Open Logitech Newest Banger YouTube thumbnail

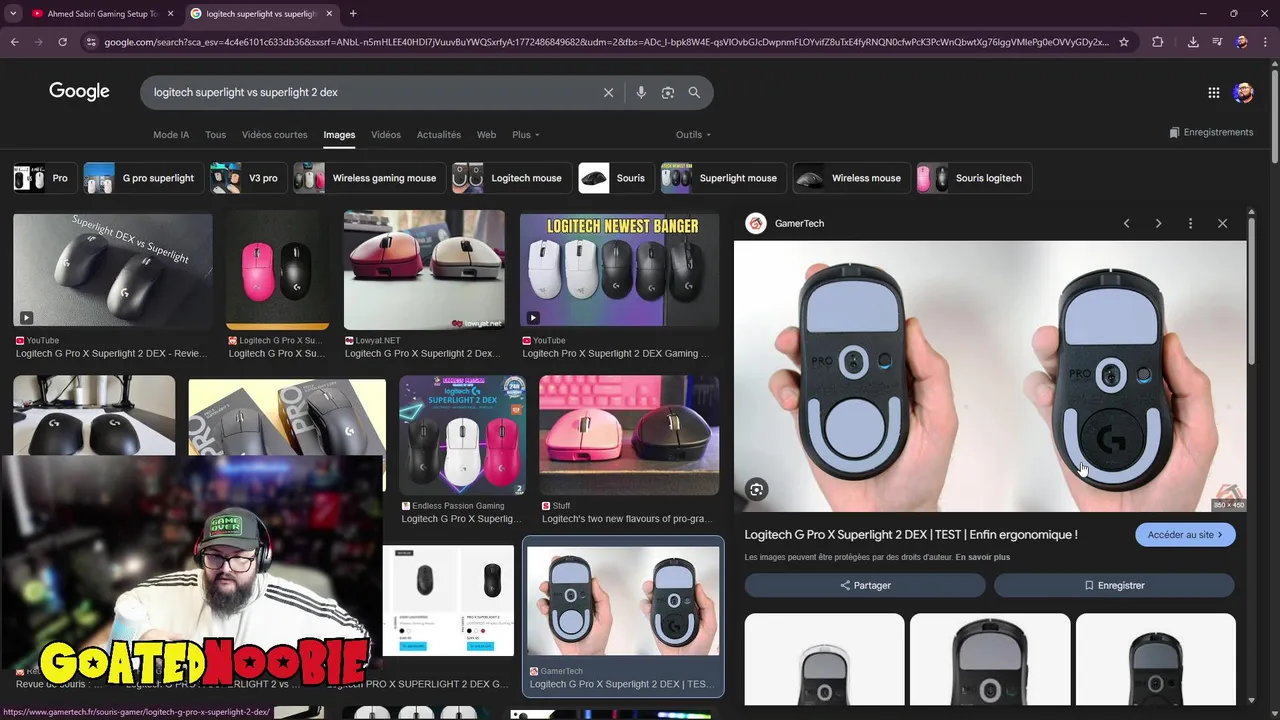tap(619, 270)
